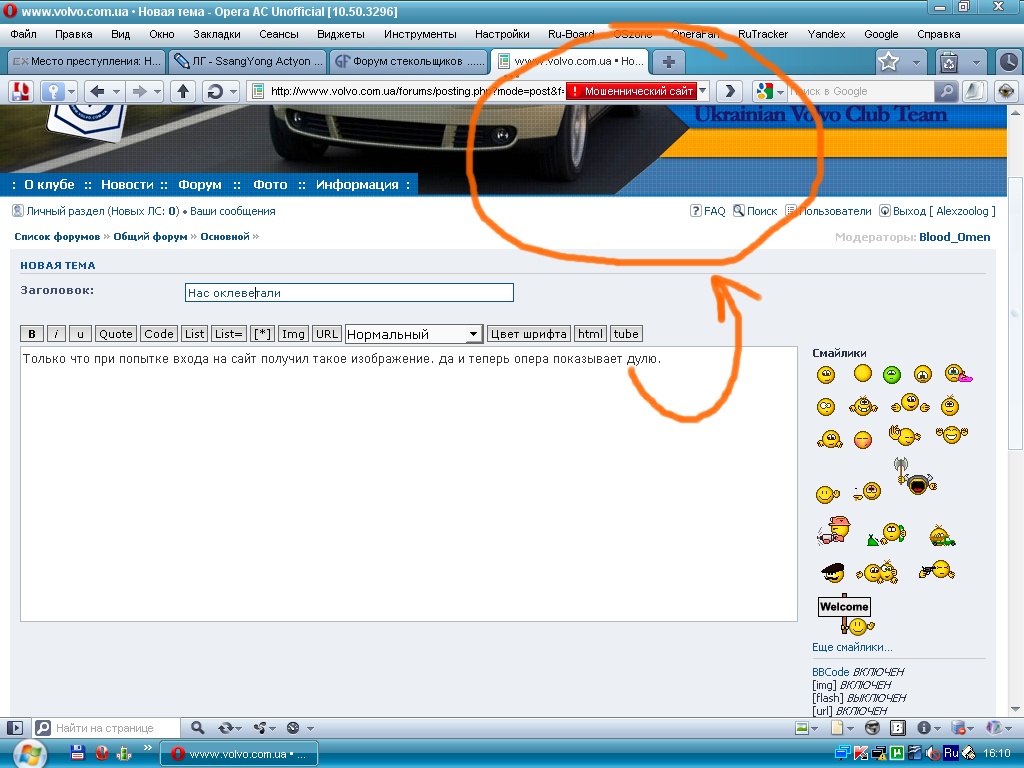The image size is (1024, 768).
Task: Click the 'Еще смайлики...' link
Action: 852,647
